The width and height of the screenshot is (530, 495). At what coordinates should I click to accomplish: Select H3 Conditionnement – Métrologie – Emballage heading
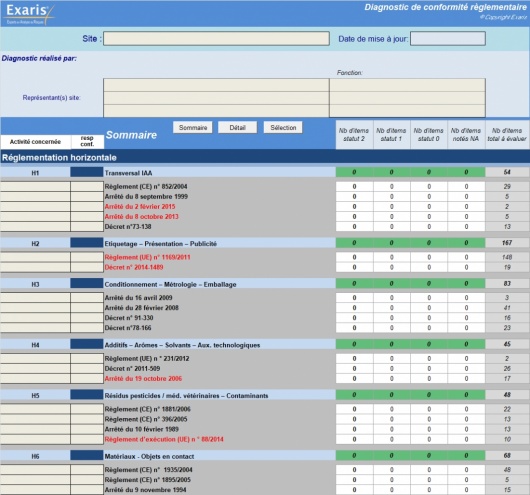coord(170,284)
